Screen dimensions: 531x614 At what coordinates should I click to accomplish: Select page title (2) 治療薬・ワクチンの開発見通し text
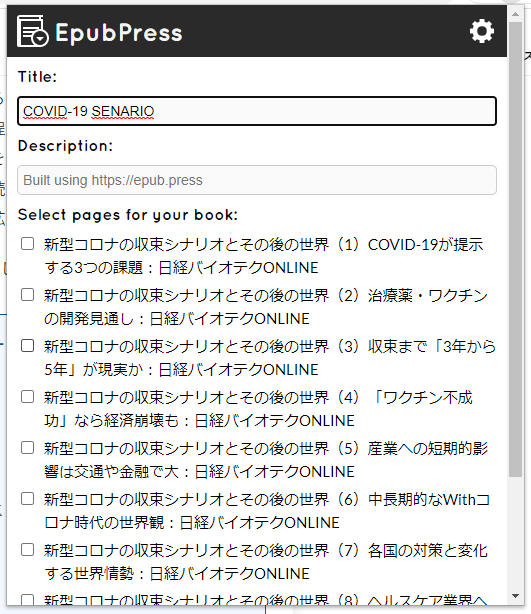(266, 307)
